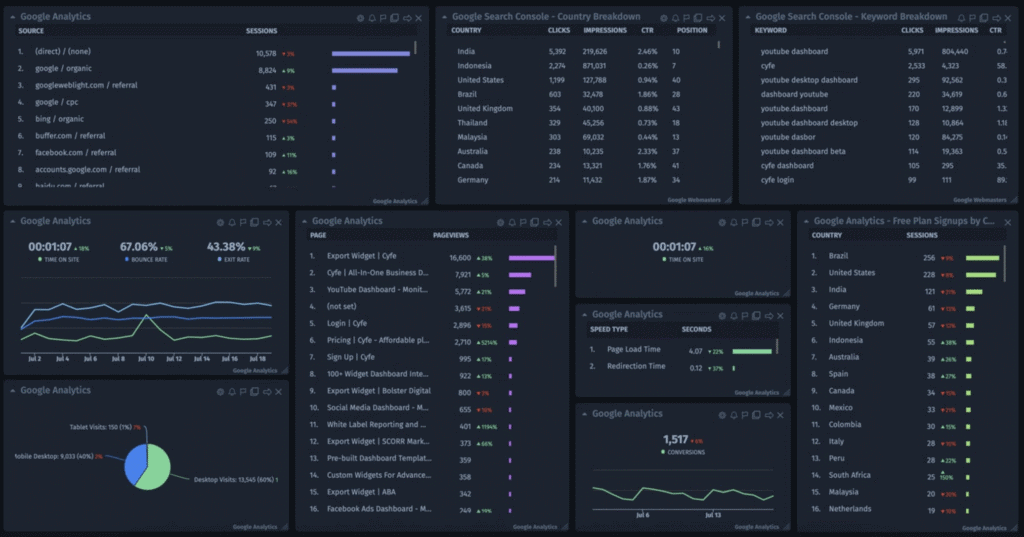Click scrollbar in the Source Sessions widget
1024x537 pixels.
pos(416,47)
